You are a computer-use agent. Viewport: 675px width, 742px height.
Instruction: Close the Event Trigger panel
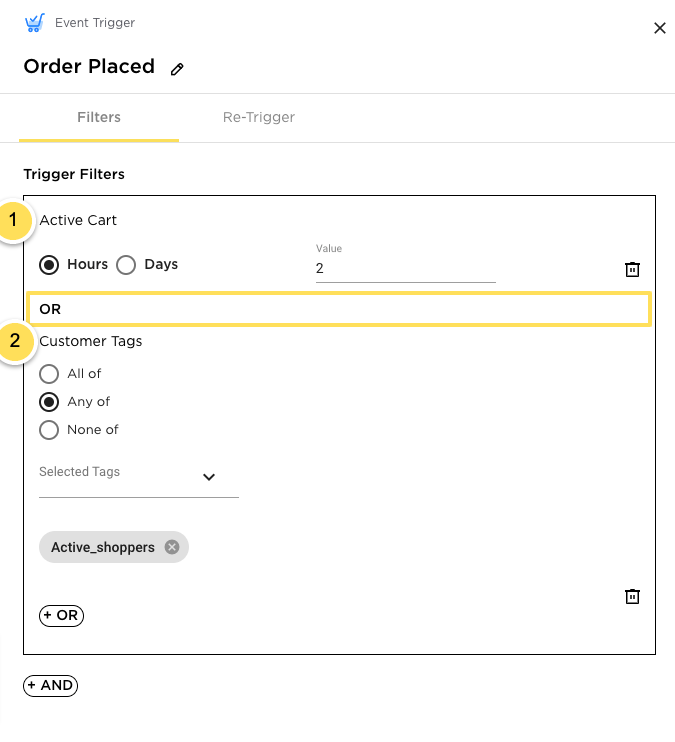[x=660, y=28]
